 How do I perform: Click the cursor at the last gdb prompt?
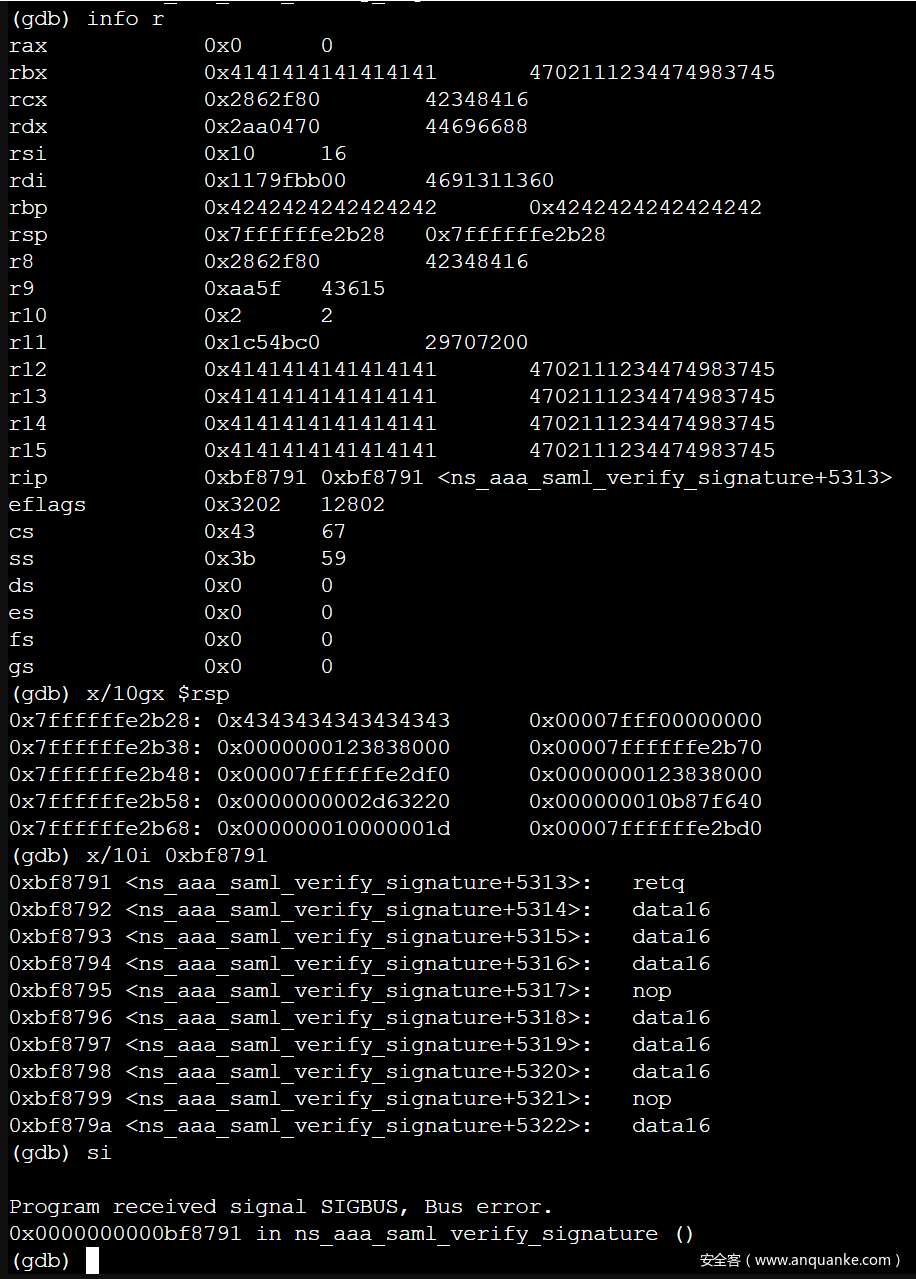pos(92,1261)
